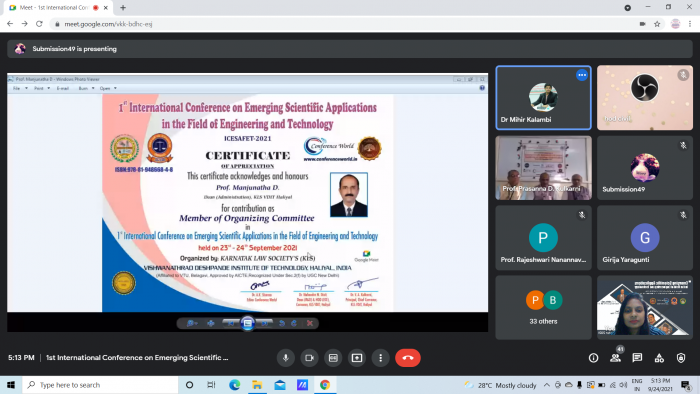Viewport: 700px width, 394px height.
Task: Show the participants list icon
Action: [615, 358]
